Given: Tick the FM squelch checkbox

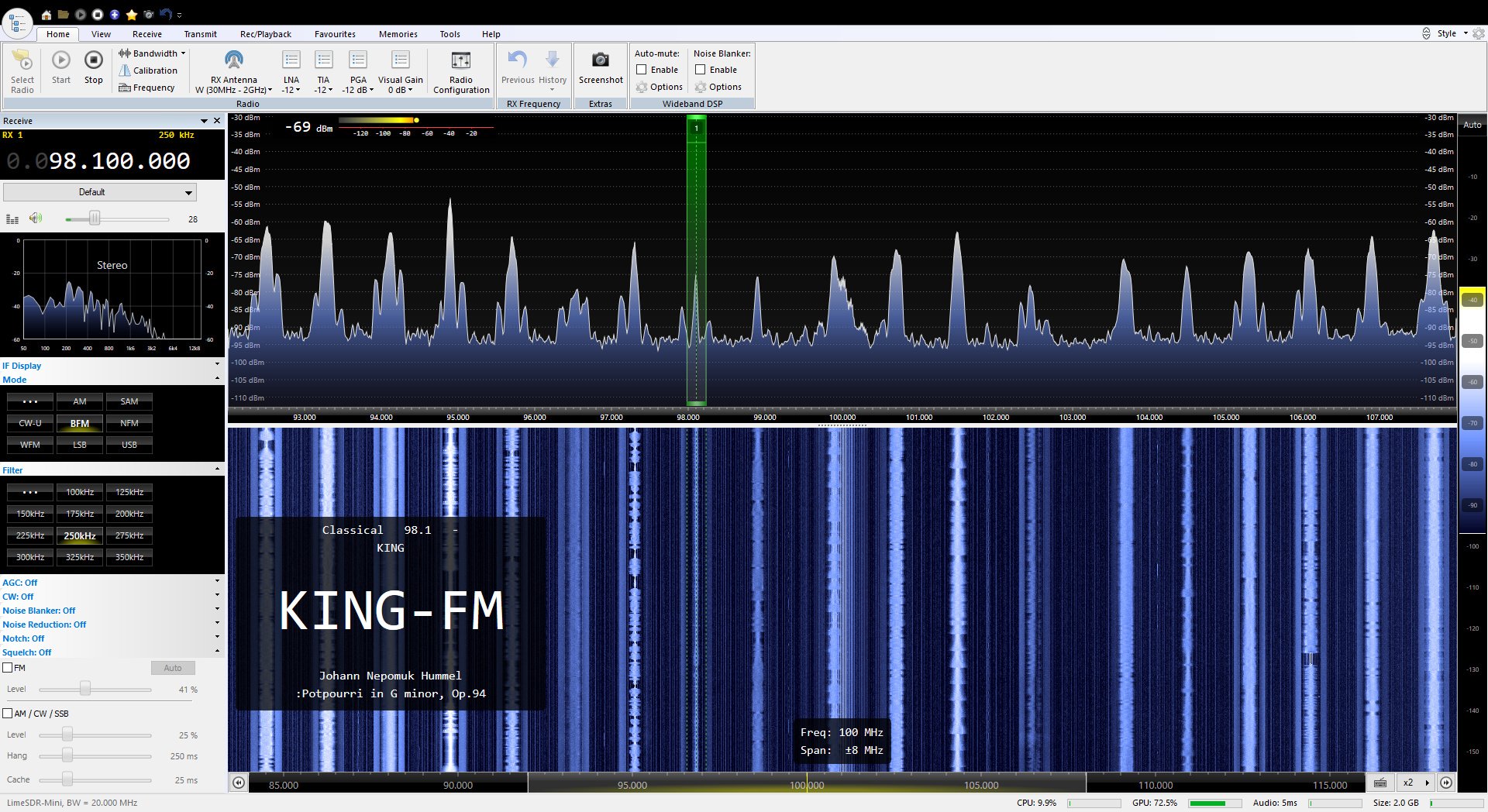Looking at the screenshot, I should coord(8,667).
